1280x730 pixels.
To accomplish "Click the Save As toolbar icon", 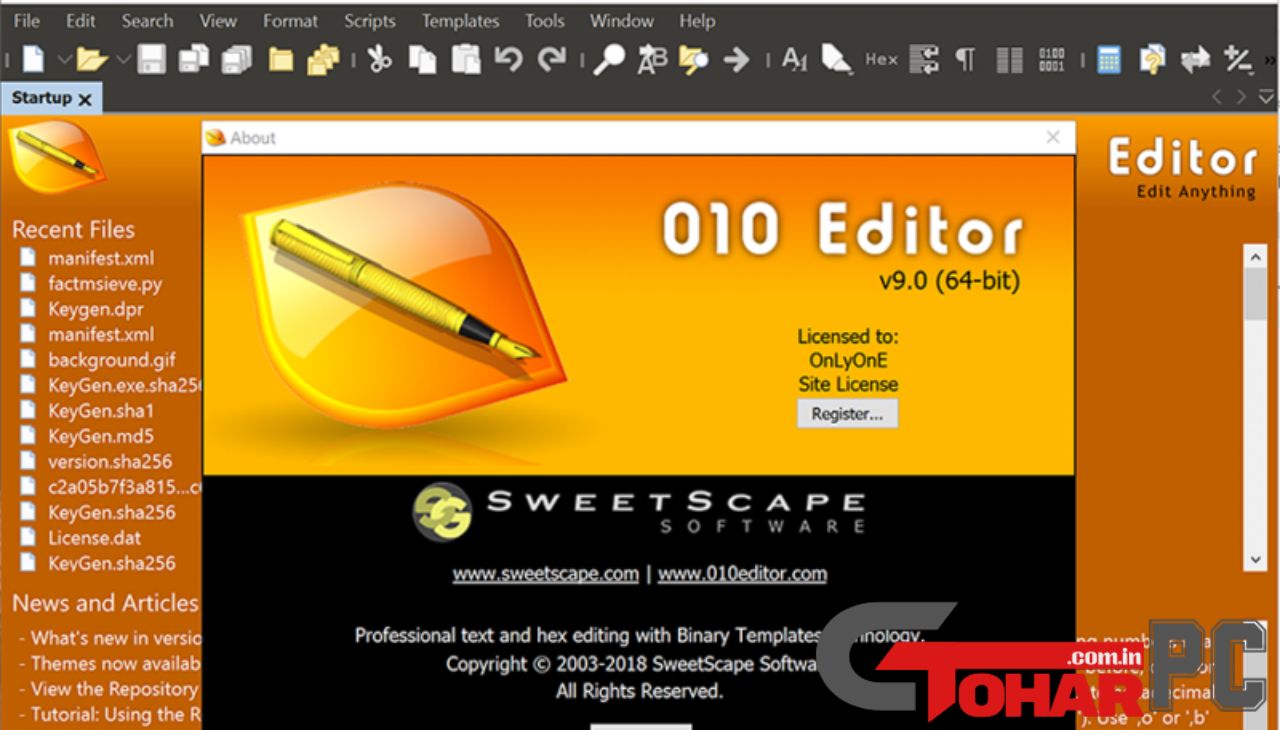I will [194, 60].
